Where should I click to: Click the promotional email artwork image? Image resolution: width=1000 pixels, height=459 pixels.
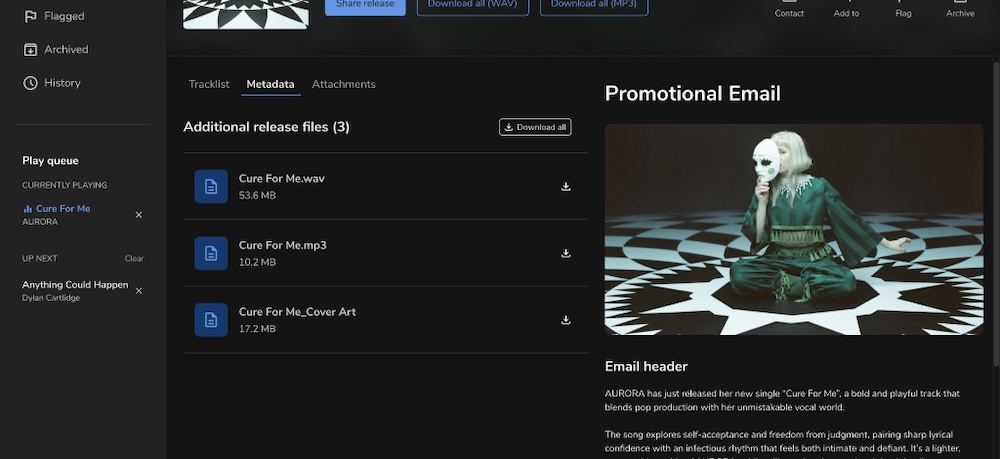(794, 229)
